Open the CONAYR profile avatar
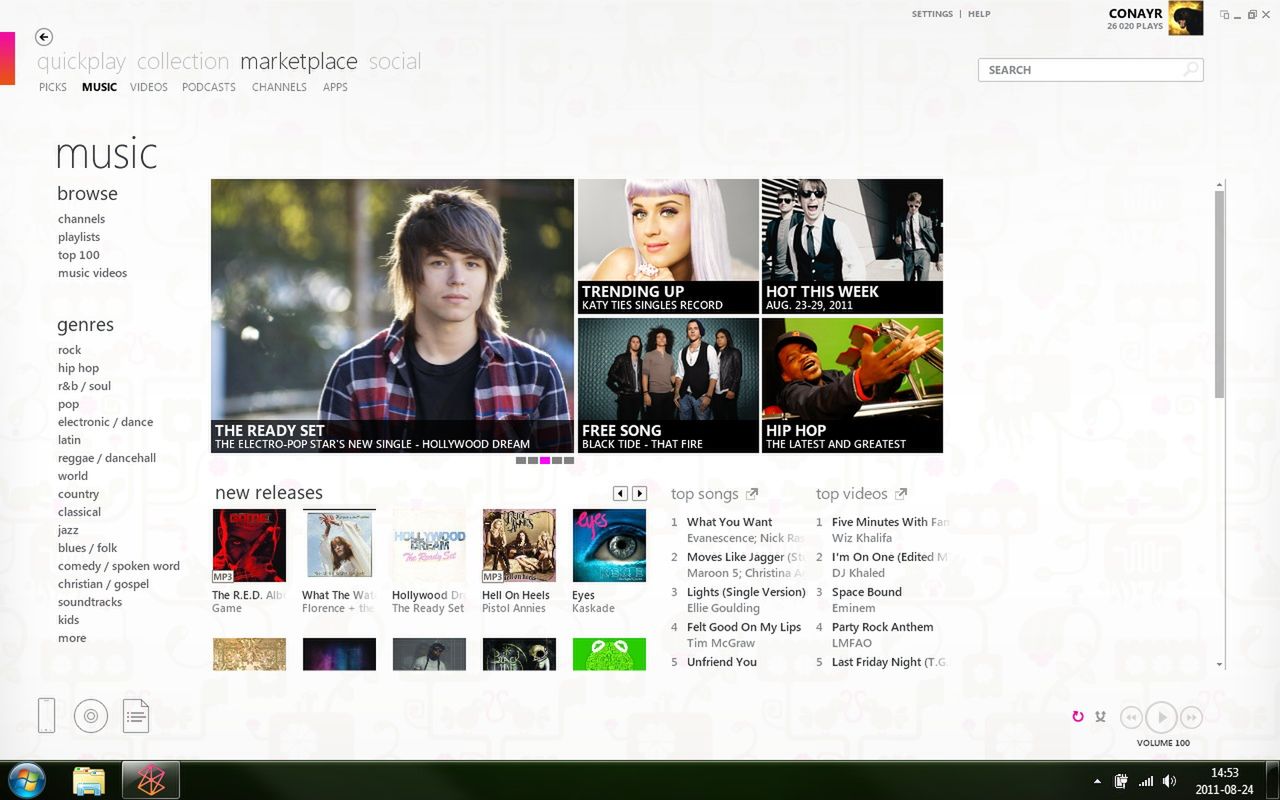This screenshot has height=800, width=1280. [1186, 18]
